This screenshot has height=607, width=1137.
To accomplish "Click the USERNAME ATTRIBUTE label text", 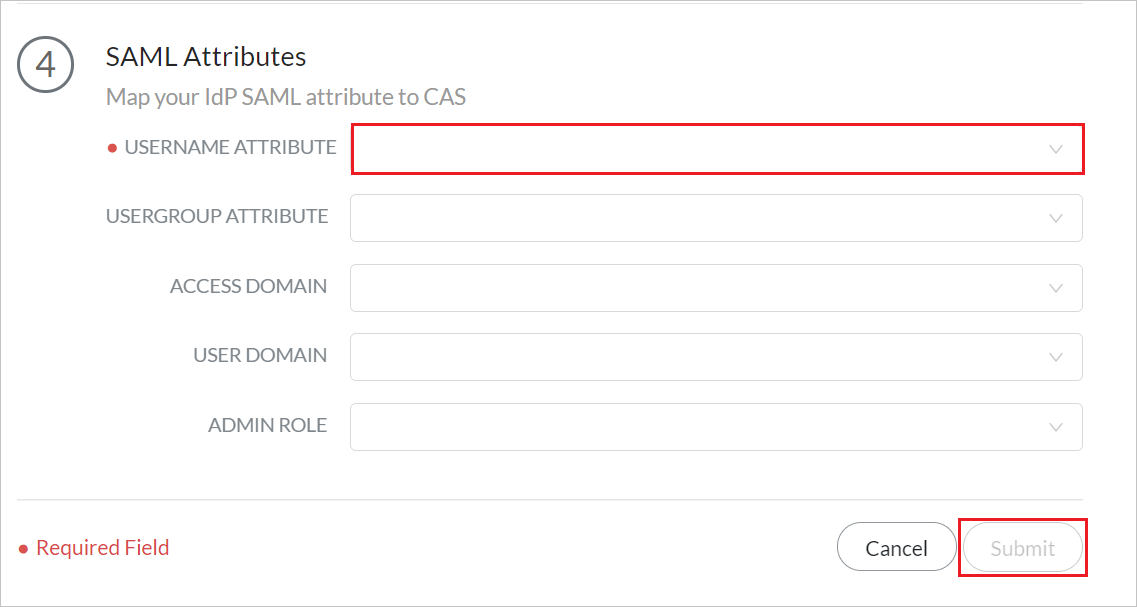I will pyautogui.click(x=230, y=147).
